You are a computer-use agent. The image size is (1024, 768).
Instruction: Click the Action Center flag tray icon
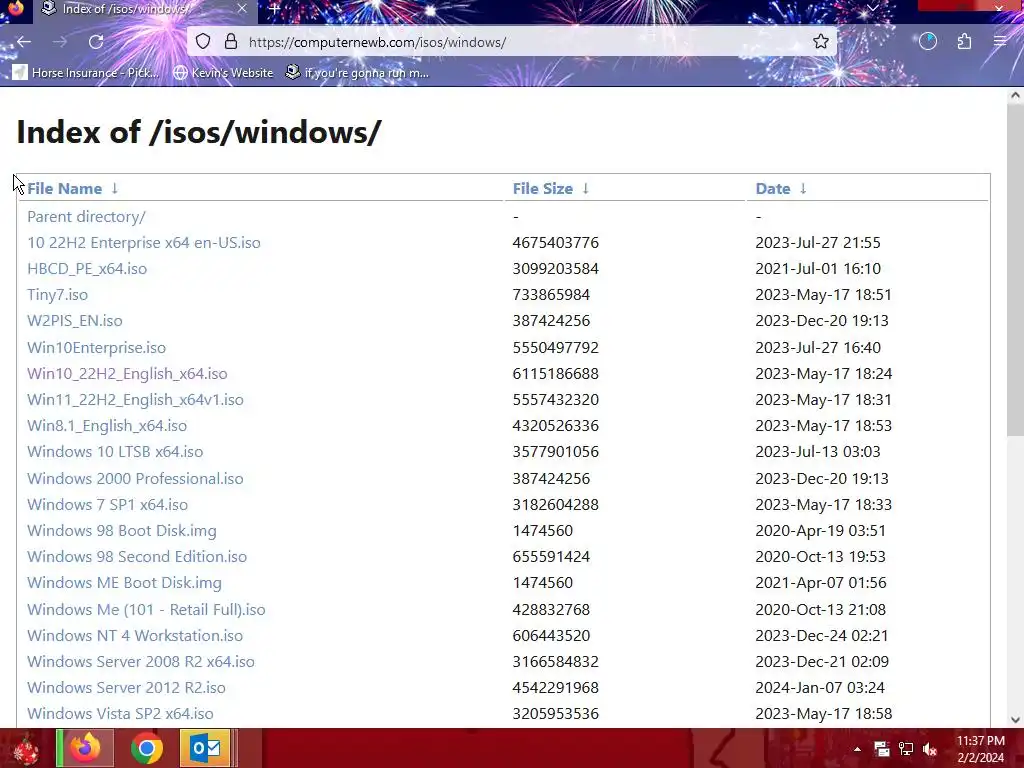click(882, 749)
